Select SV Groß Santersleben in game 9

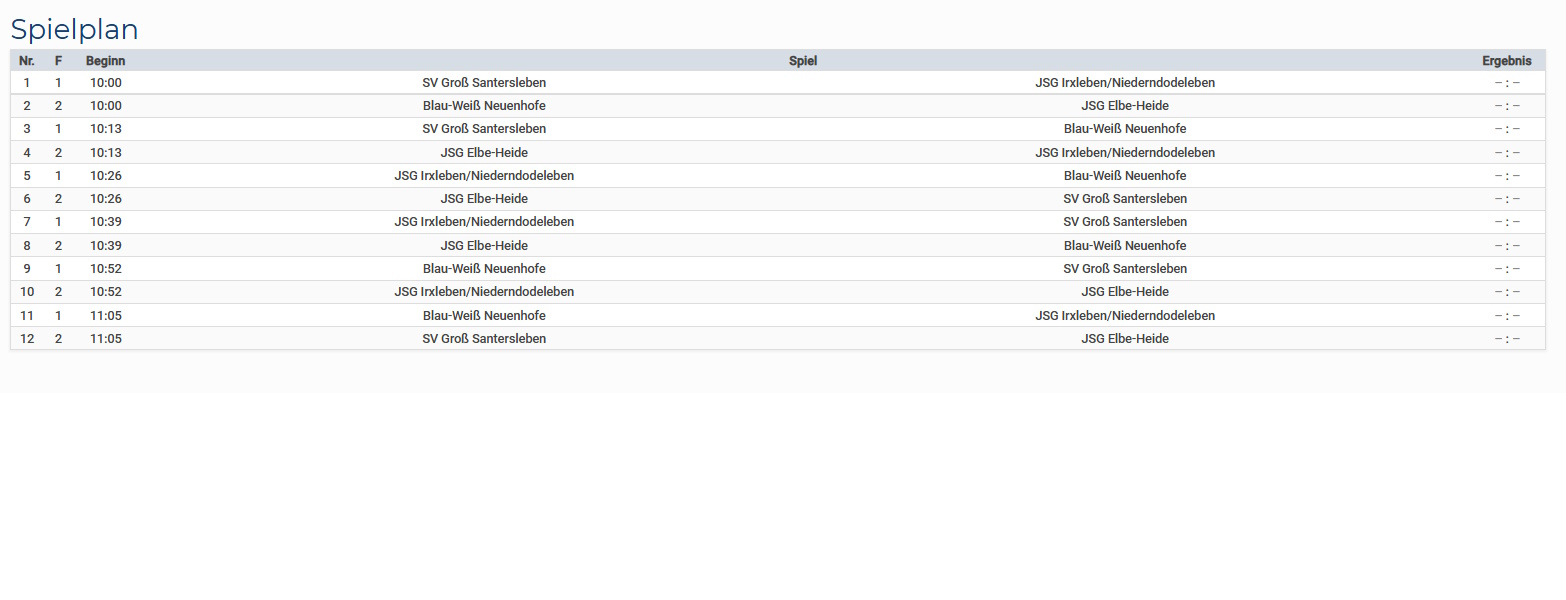coord(1125,269)
